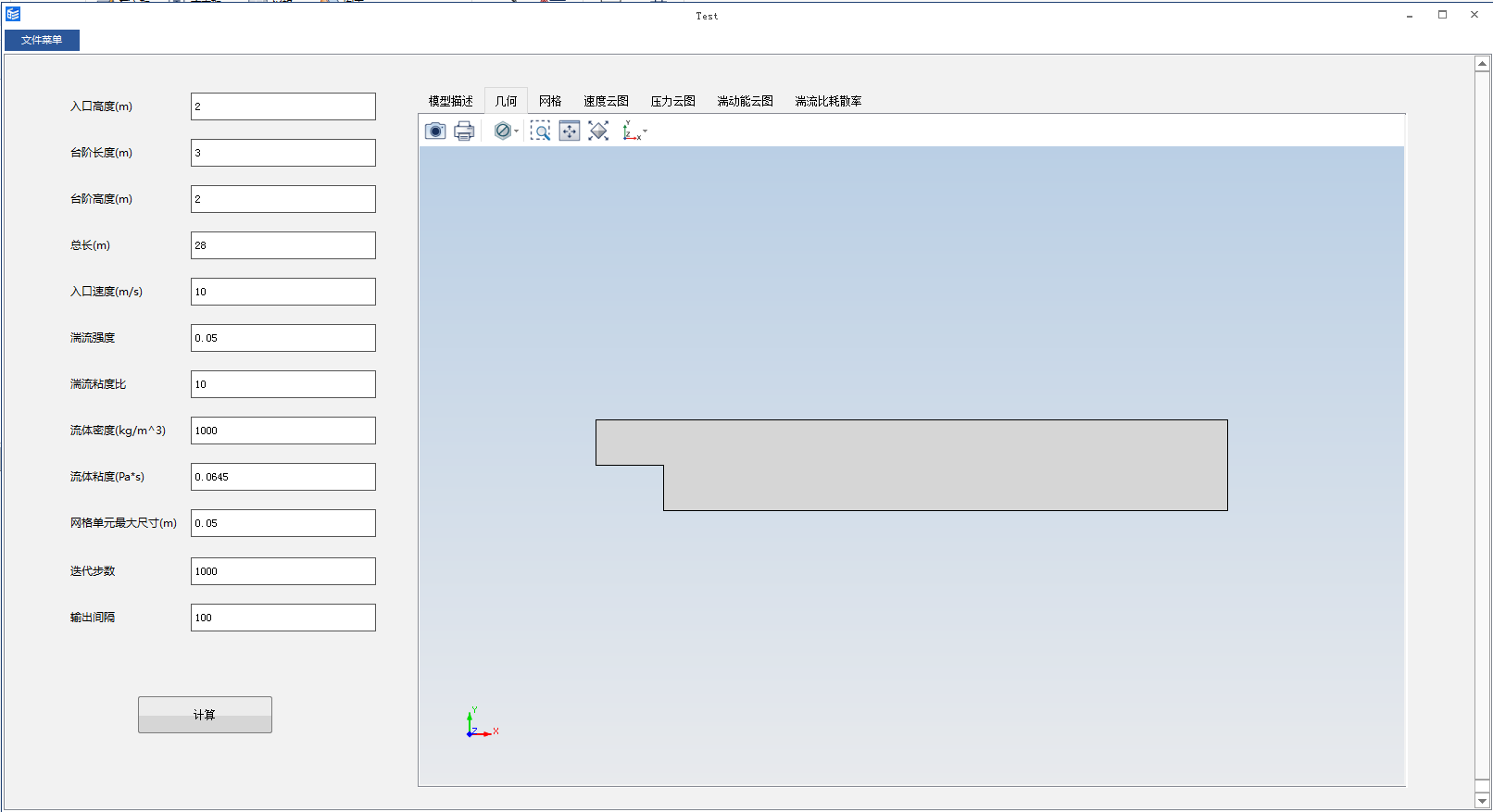Click the XYZ axis view orientation icon
1493x812 pixels.
point(632,131)
